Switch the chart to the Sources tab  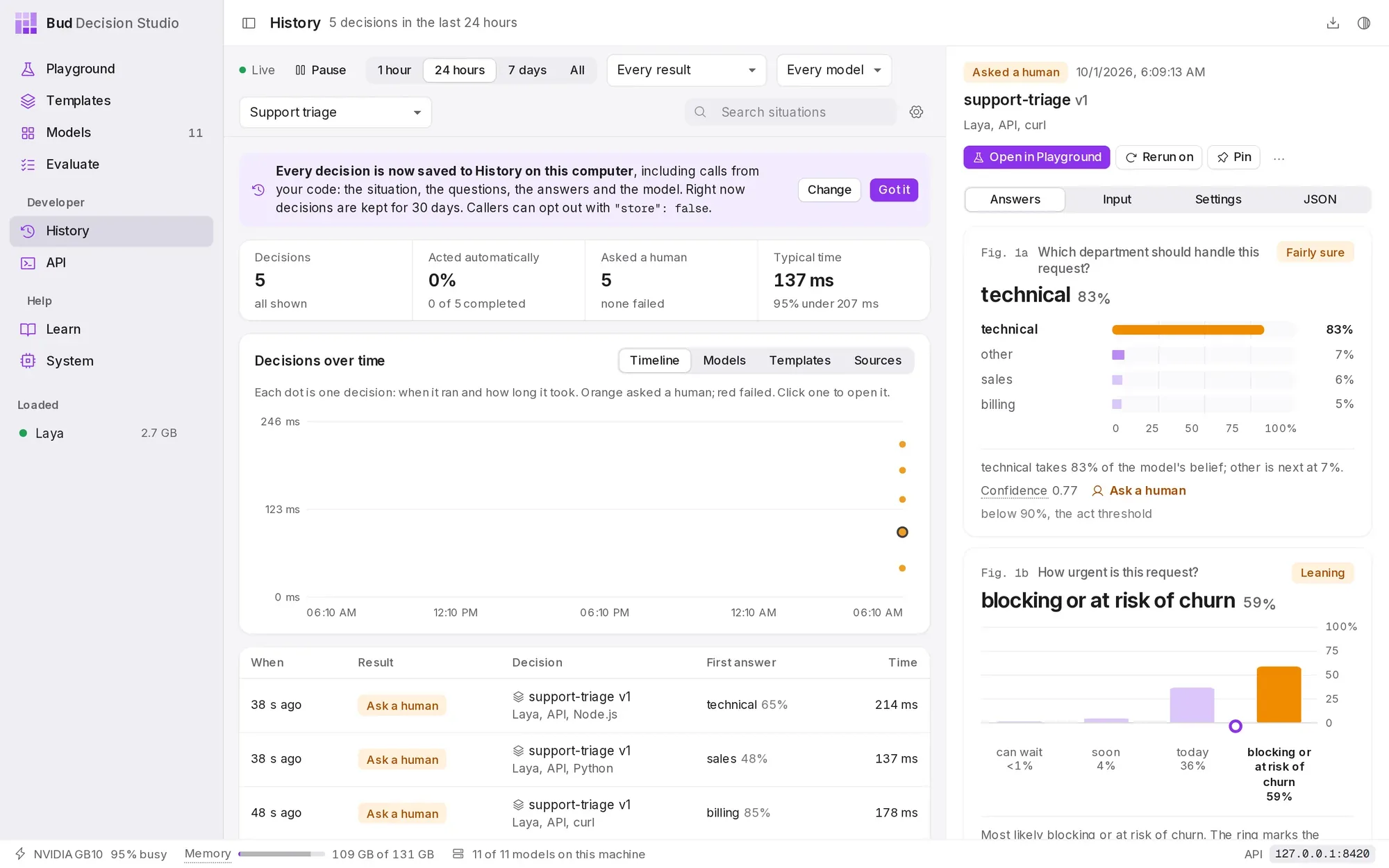click(877, 360)
